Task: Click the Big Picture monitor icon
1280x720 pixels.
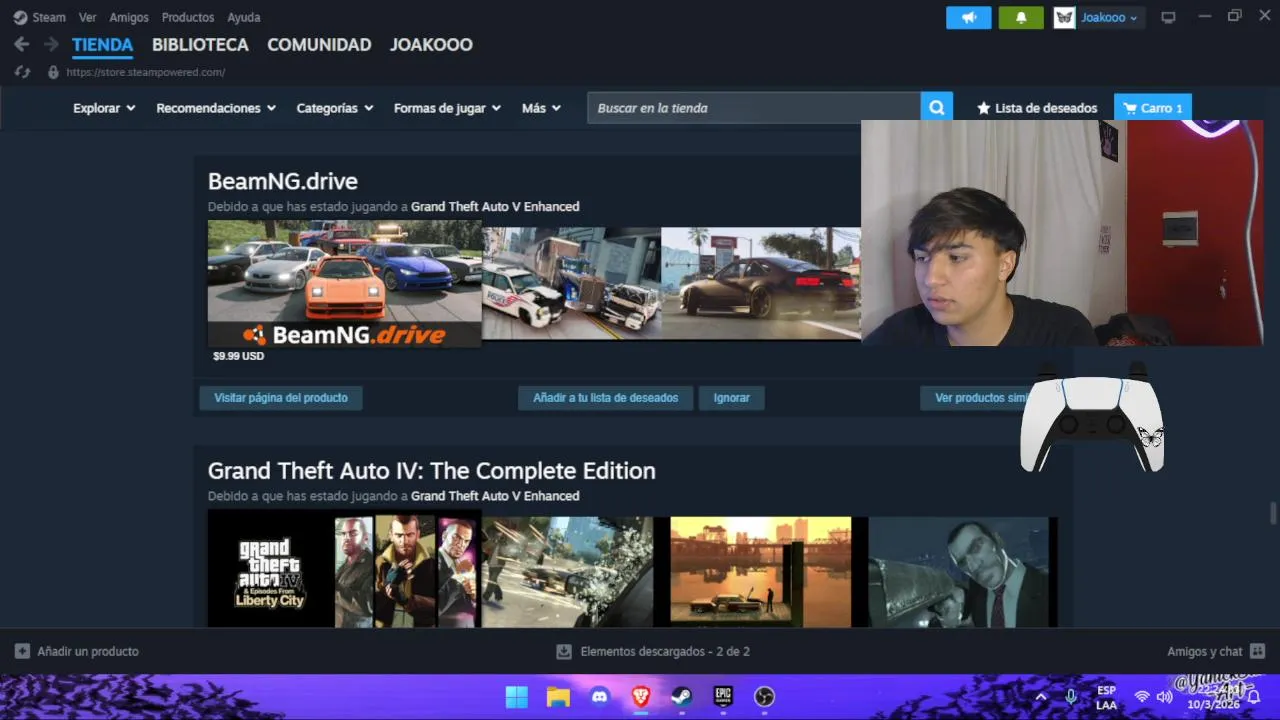Action: [1168, 18]
